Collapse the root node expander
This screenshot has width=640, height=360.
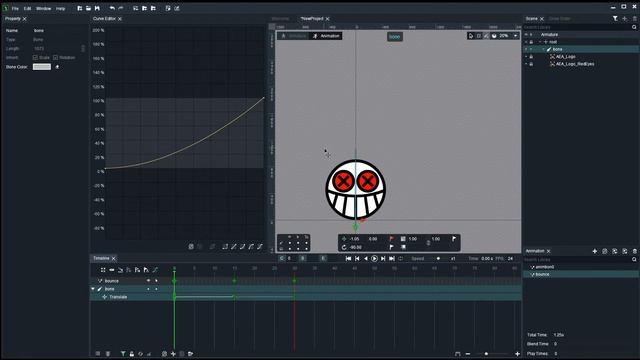click(x=540, y=42)
